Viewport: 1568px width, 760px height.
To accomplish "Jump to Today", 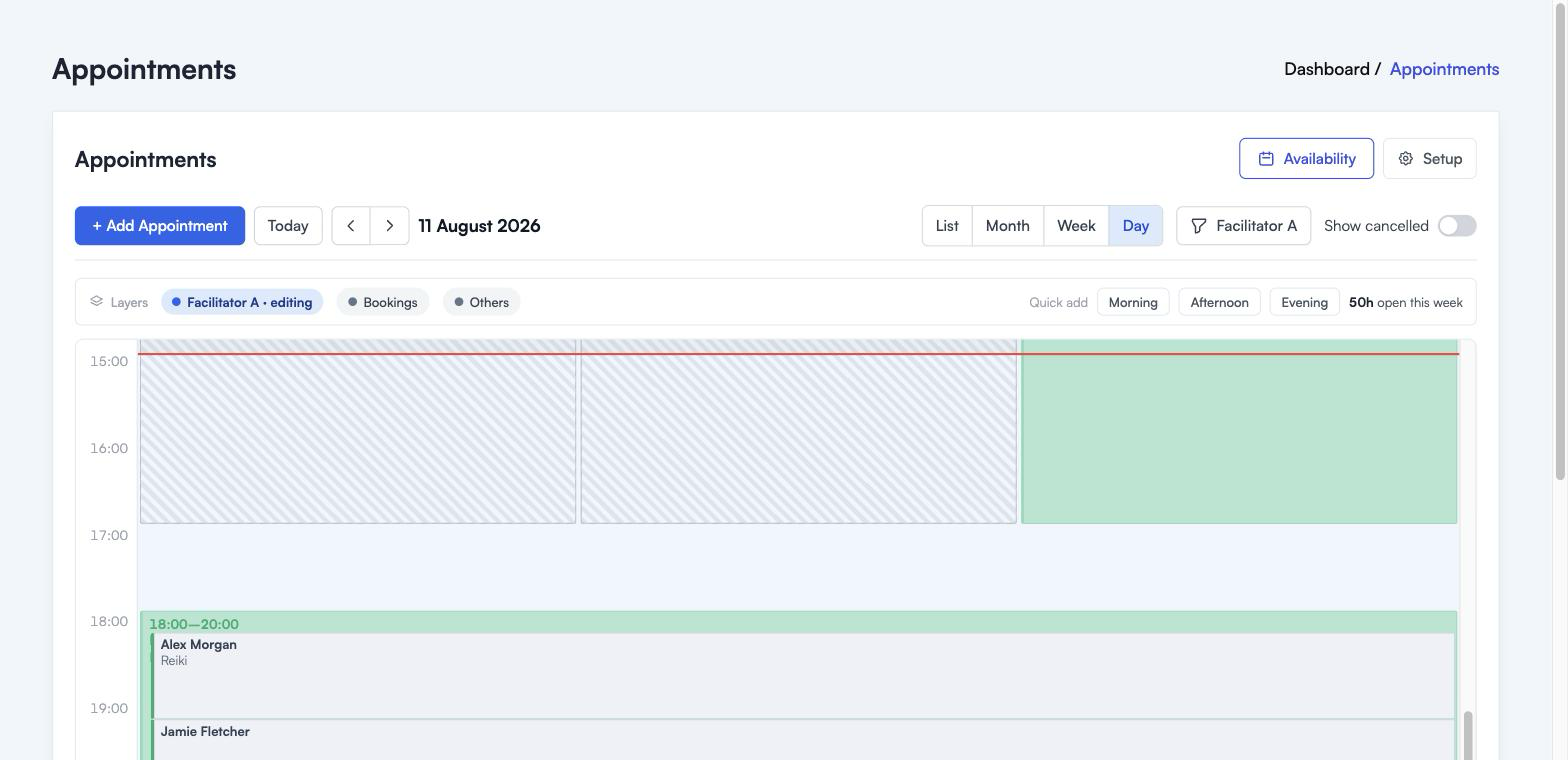I will [x=288, y=226].
